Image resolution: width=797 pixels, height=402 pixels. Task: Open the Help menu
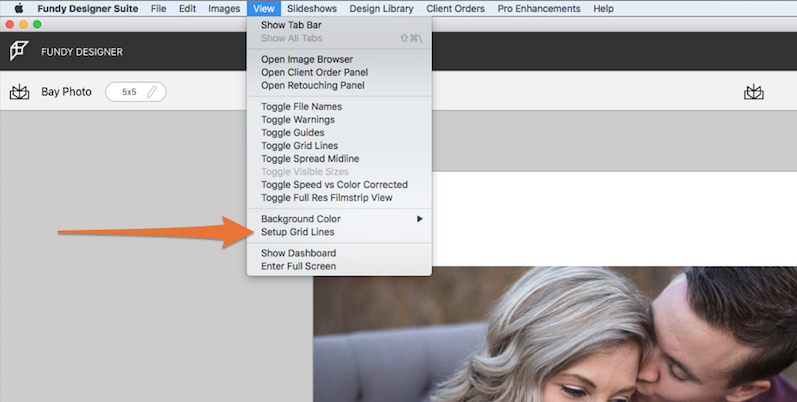603,9
